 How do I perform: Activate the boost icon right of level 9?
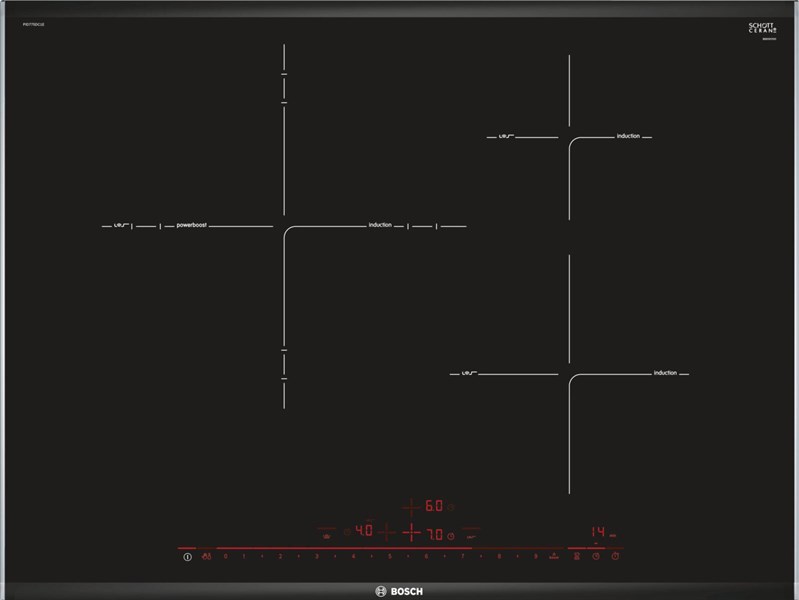pyautogui.click(x=553, y=556)
